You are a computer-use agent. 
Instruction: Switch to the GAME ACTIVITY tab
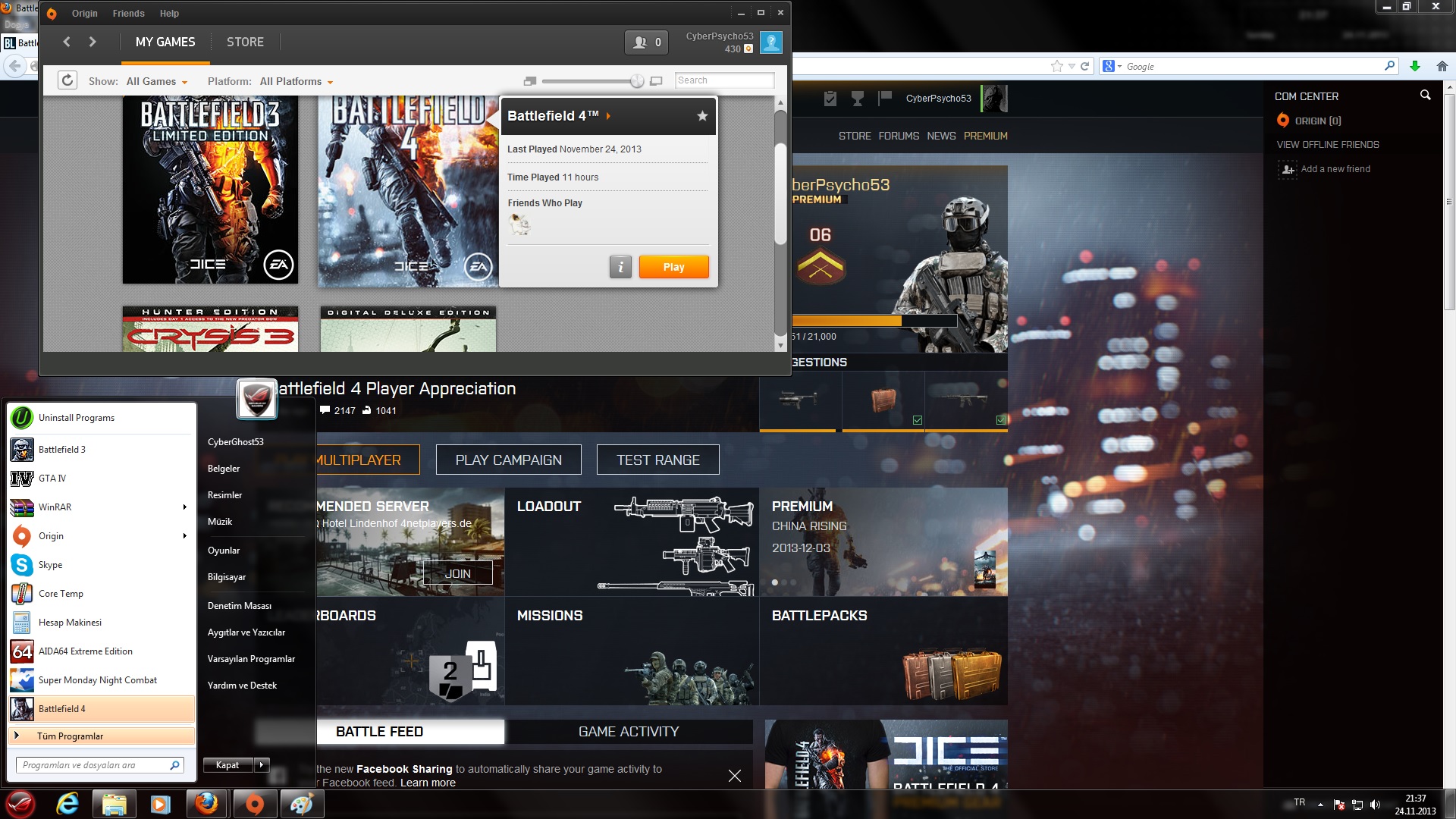(x=629, y=732)
